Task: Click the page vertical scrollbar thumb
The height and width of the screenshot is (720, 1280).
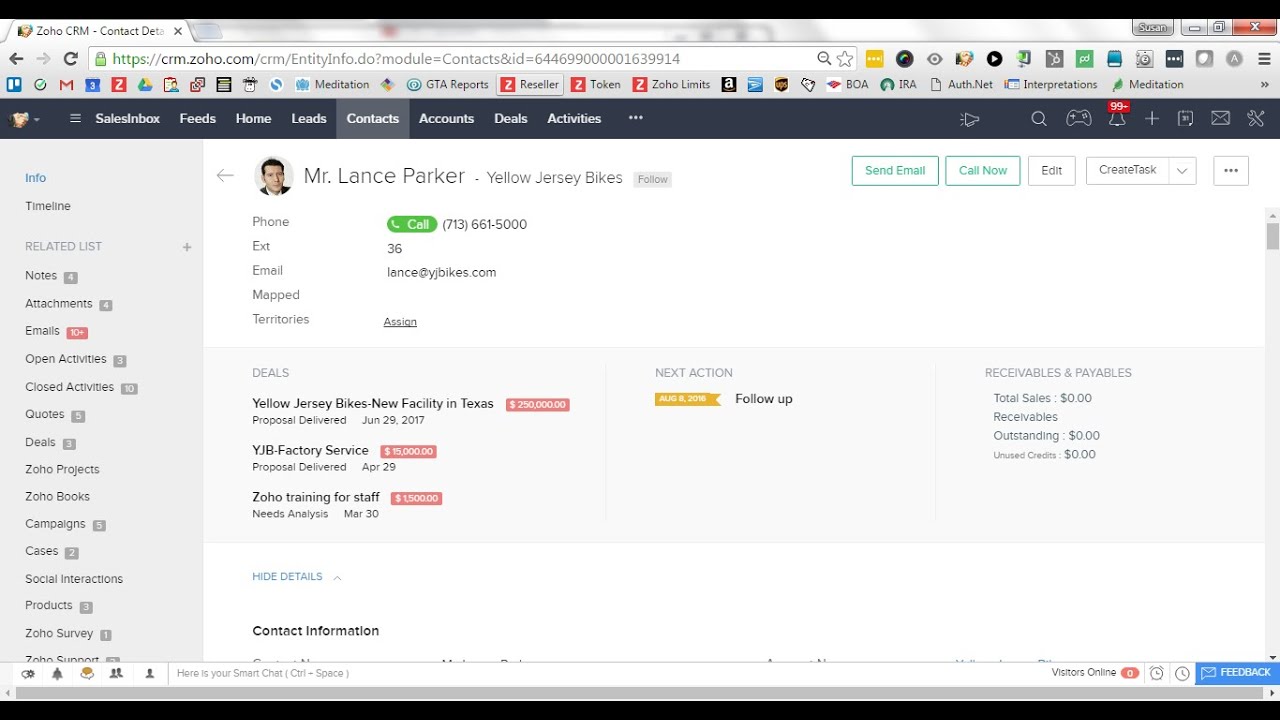Action: pyautogui.click(x=1273, y=236)
